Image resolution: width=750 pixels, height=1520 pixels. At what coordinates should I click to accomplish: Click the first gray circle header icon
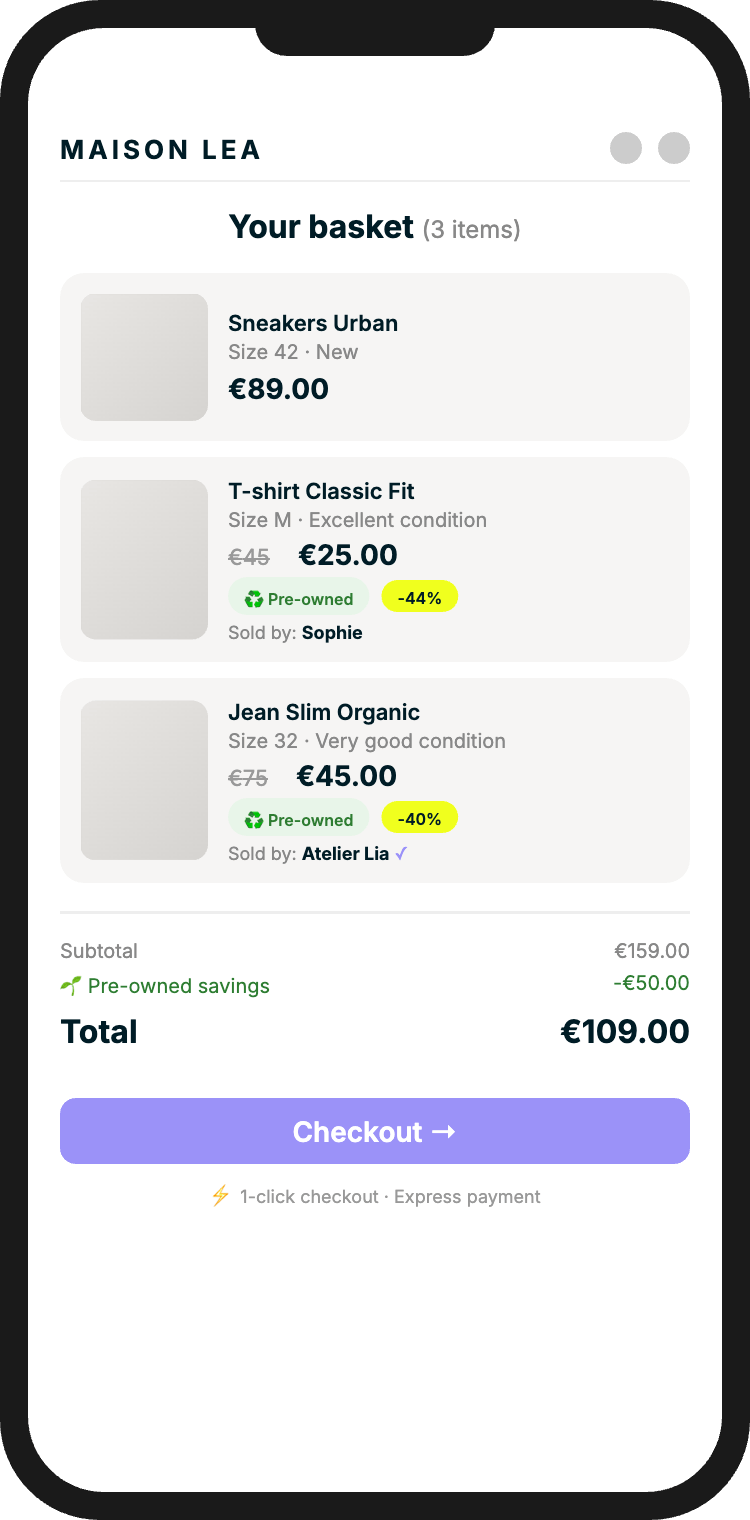click(626, 148)
